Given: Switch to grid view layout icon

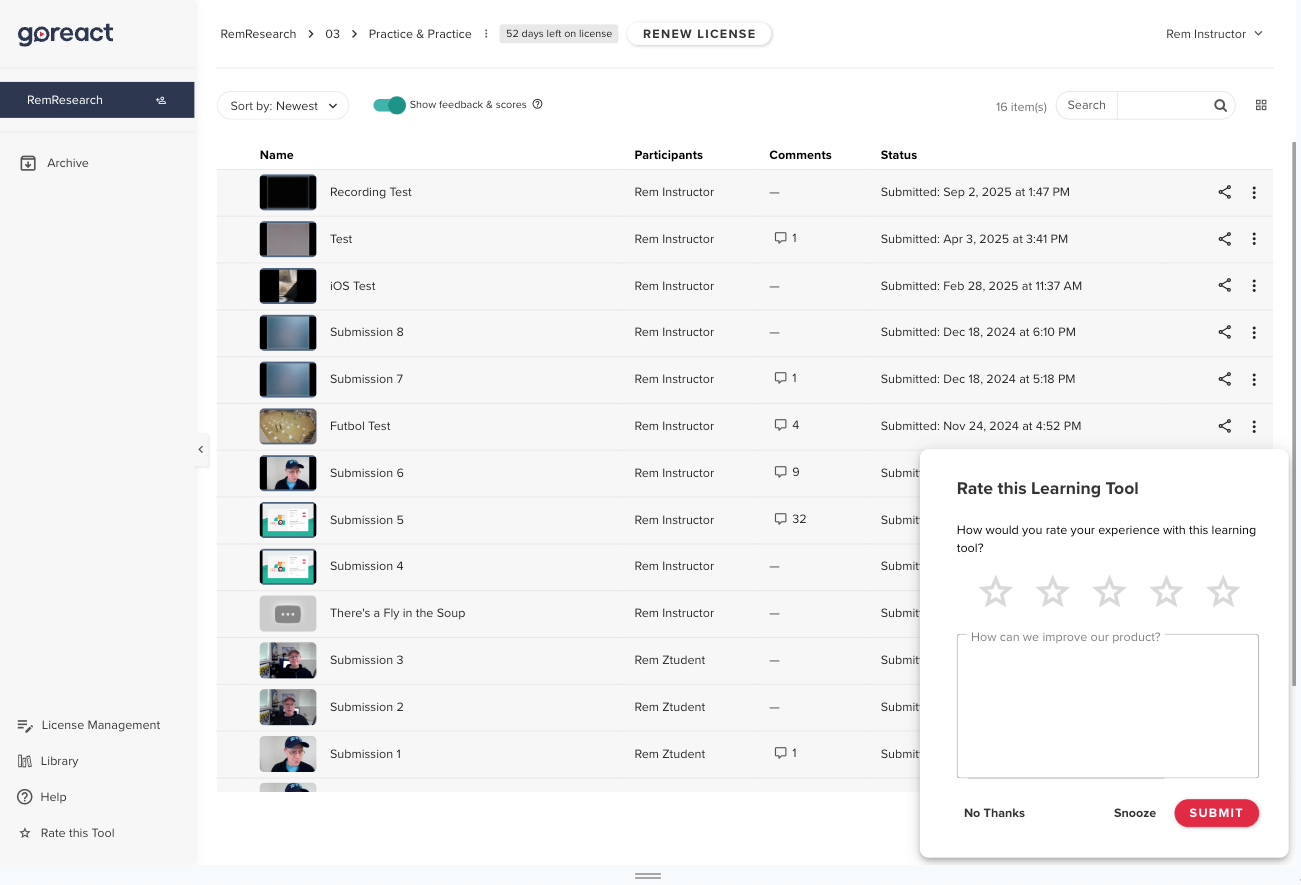Looking at the screenshot, I should point(1261,105).
